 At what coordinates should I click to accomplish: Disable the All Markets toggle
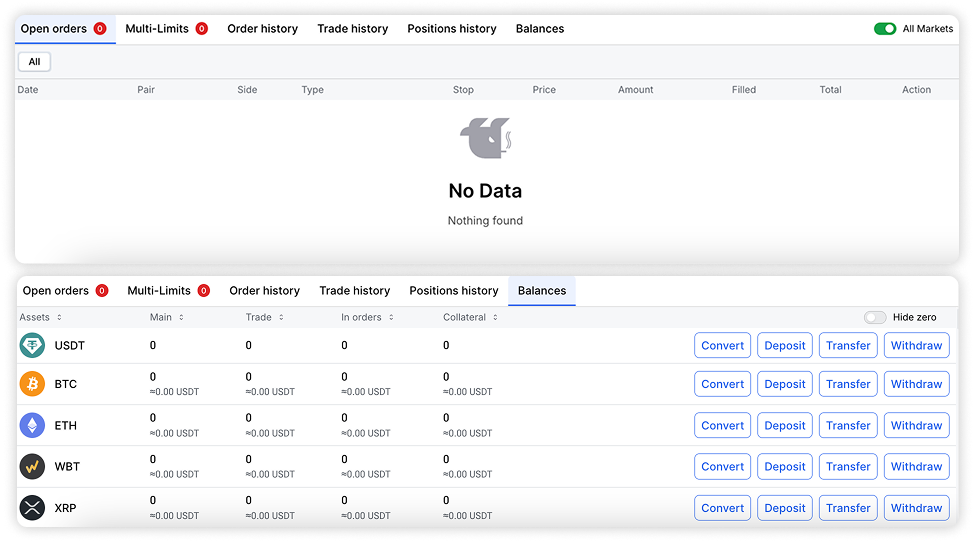pos(885,29)
